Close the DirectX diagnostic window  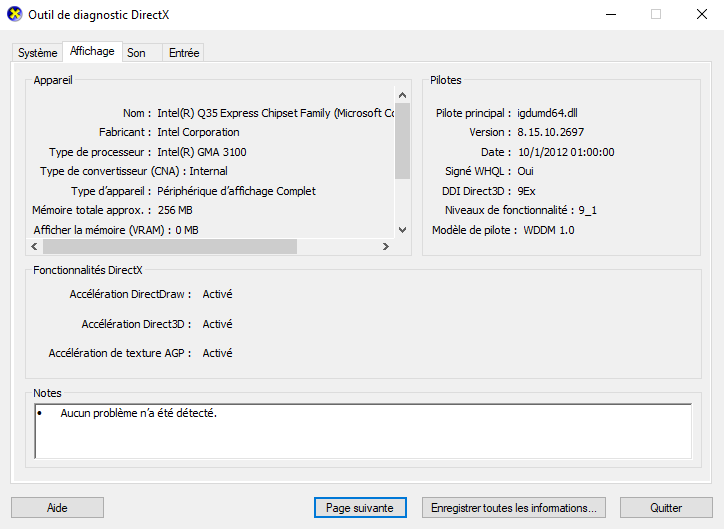coord(701,14)
